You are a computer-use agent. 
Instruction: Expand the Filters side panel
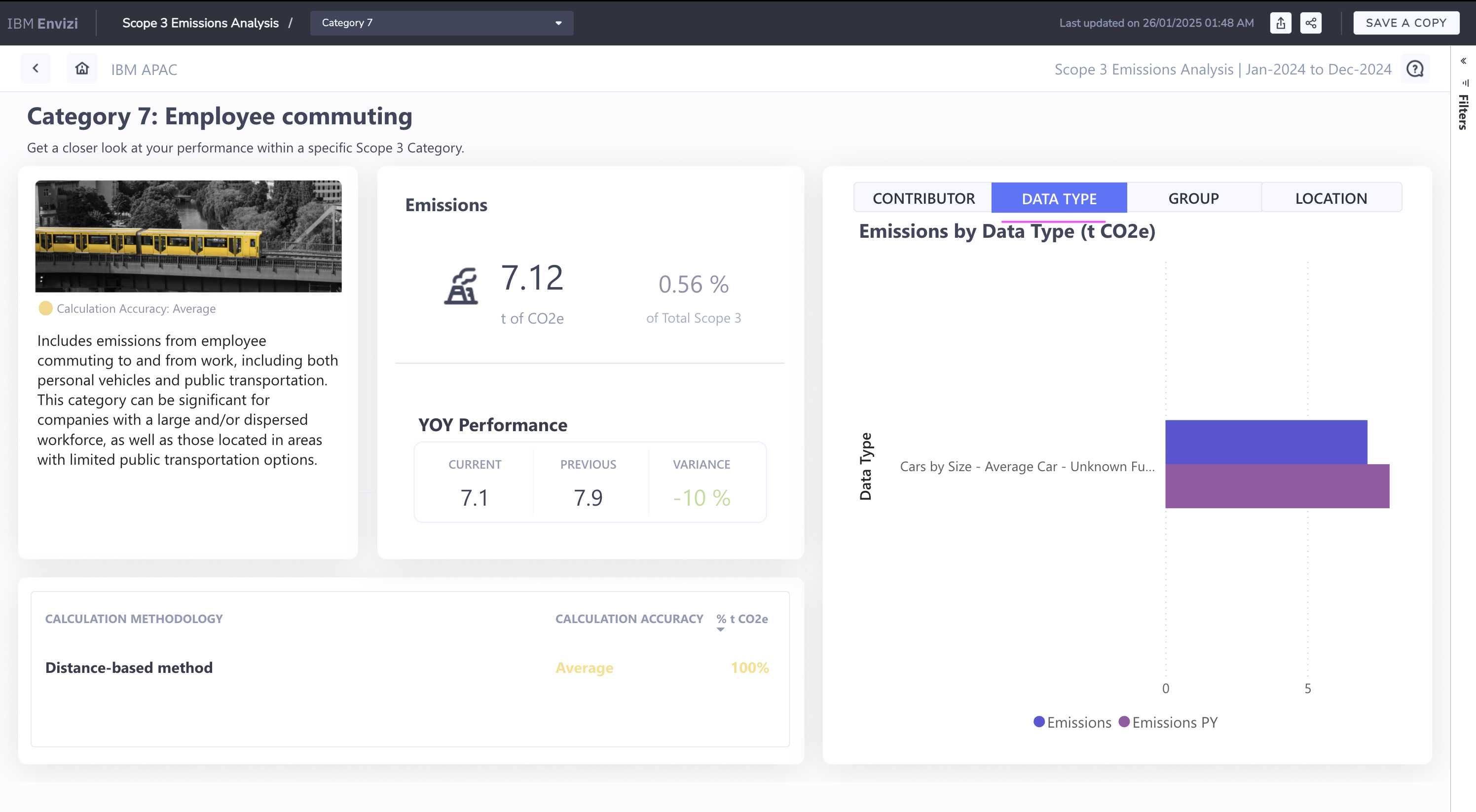(x=1463, y=112)
